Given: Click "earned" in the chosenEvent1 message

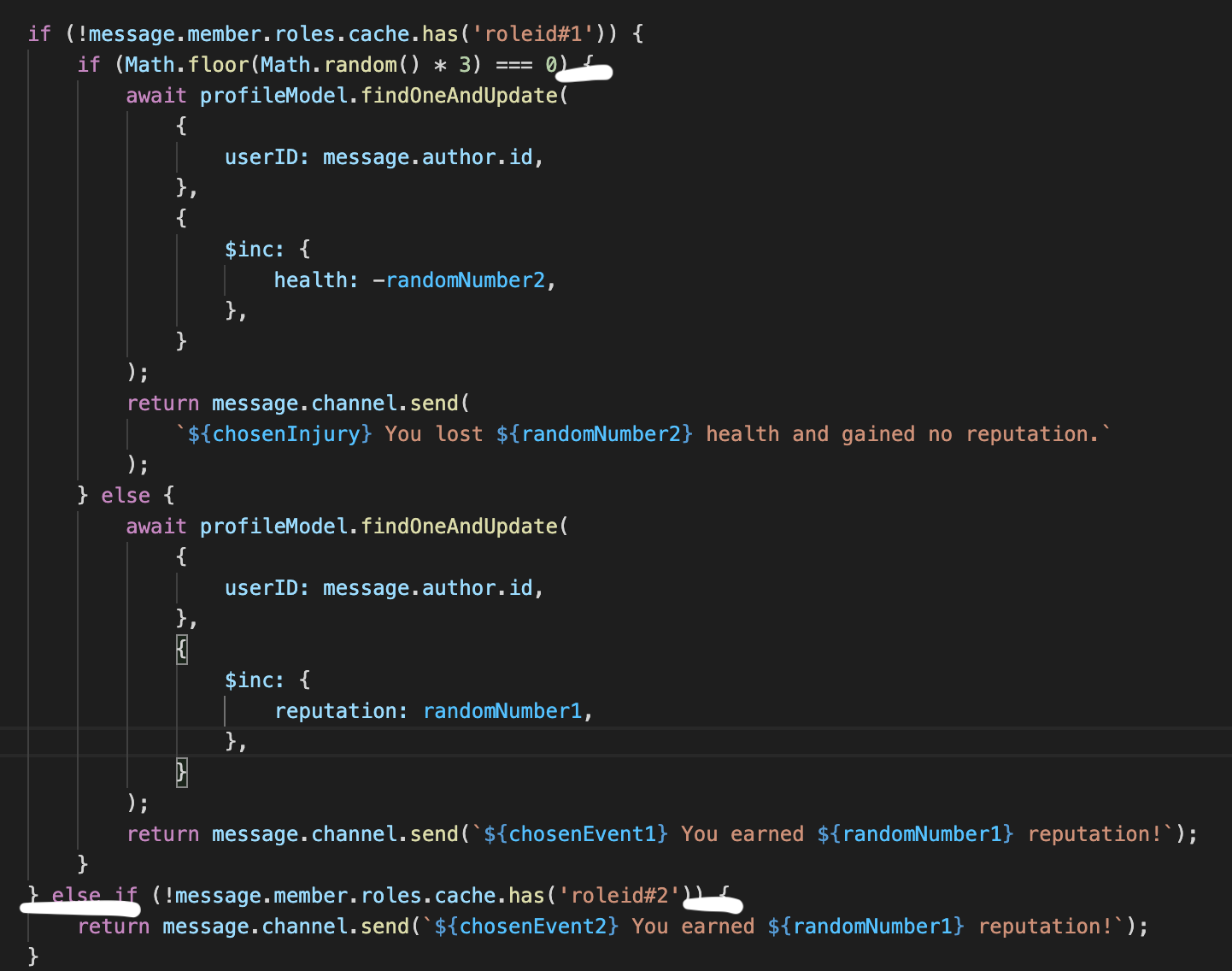Looking at the screenshot, I should (x=767, y=834).
